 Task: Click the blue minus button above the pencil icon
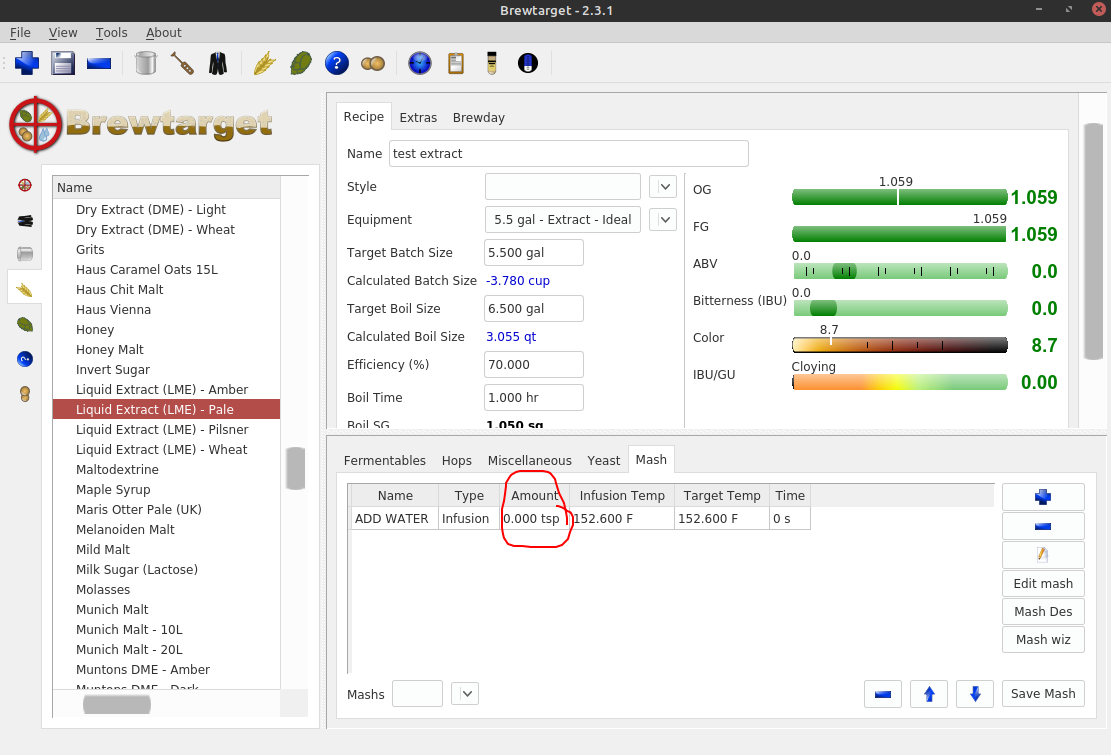(1043, 526)
